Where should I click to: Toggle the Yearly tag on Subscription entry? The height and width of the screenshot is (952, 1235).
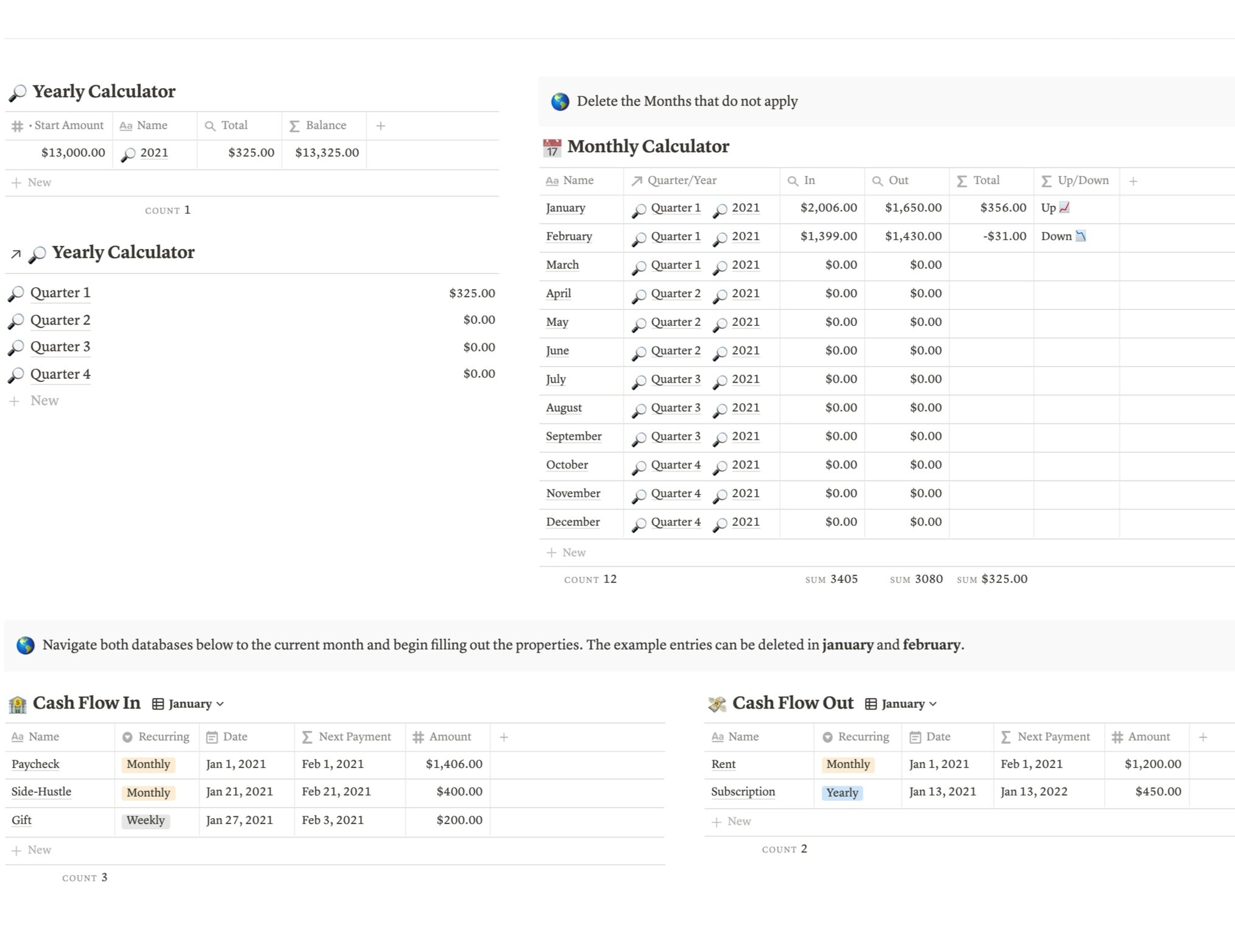841,792
